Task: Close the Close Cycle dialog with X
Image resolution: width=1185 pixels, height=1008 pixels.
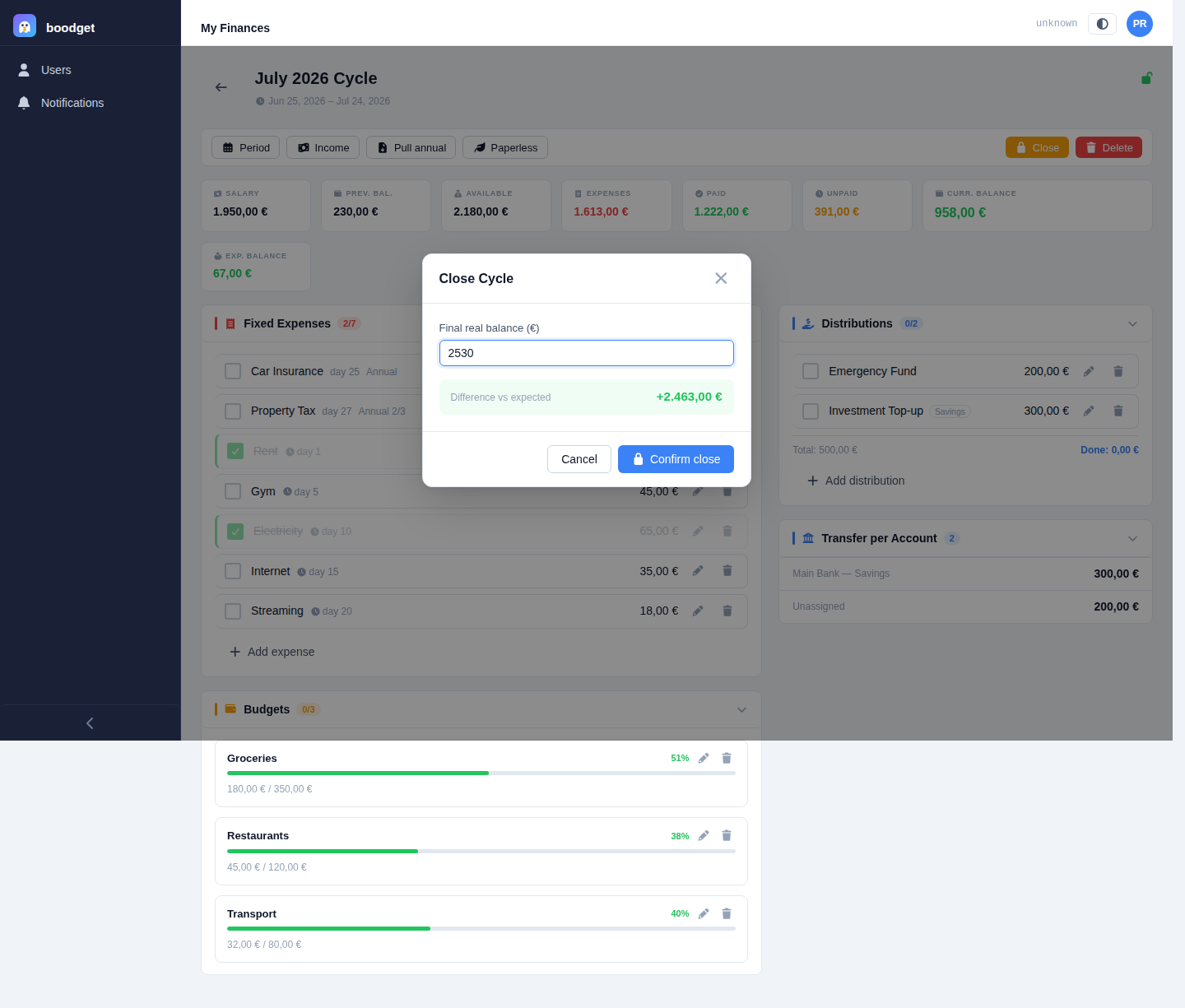Action: (x=721, y=278)
